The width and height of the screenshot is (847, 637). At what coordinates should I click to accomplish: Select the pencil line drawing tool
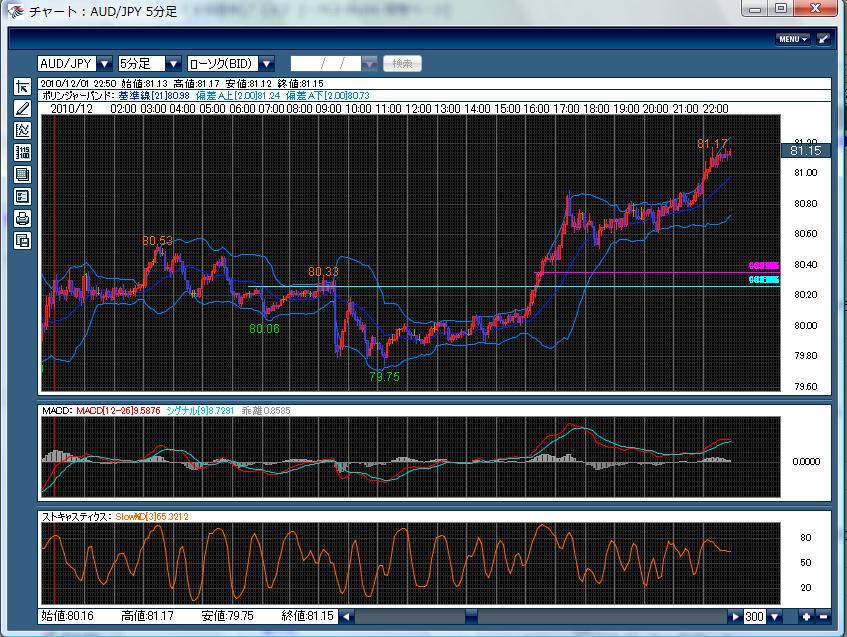22,109
